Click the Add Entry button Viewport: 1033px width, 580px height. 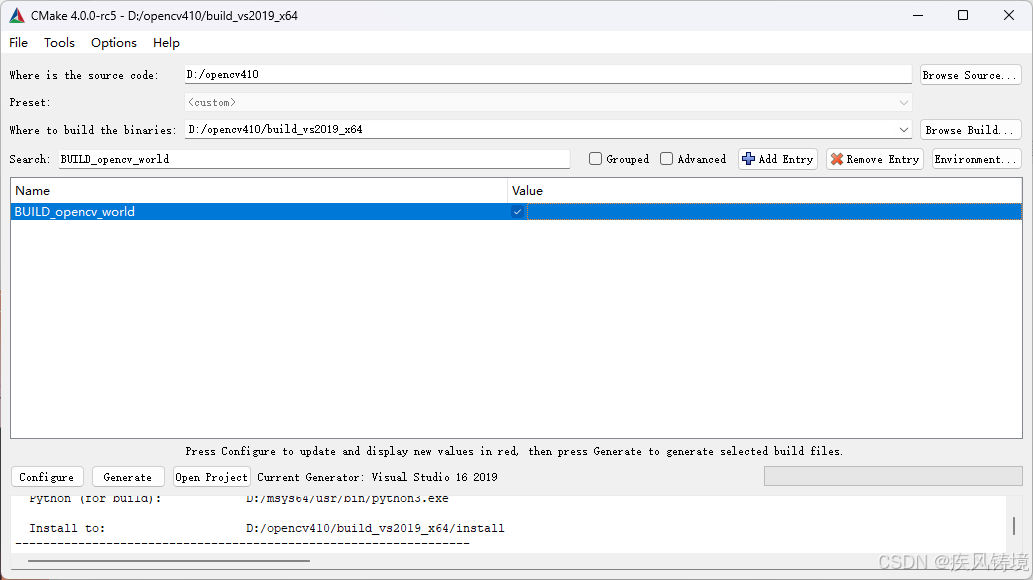point(778,159)
